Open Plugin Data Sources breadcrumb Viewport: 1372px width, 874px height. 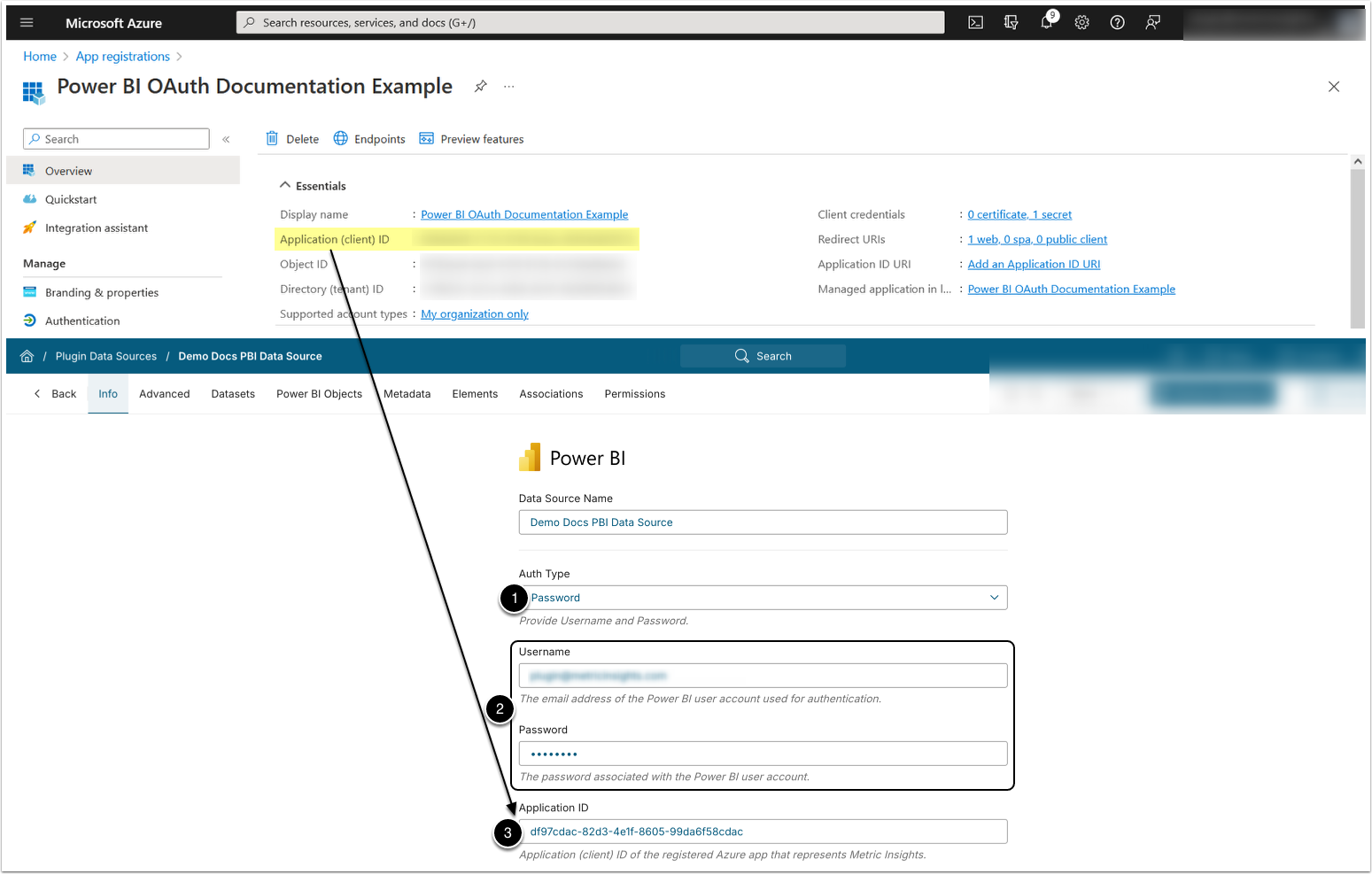point(106,356)
